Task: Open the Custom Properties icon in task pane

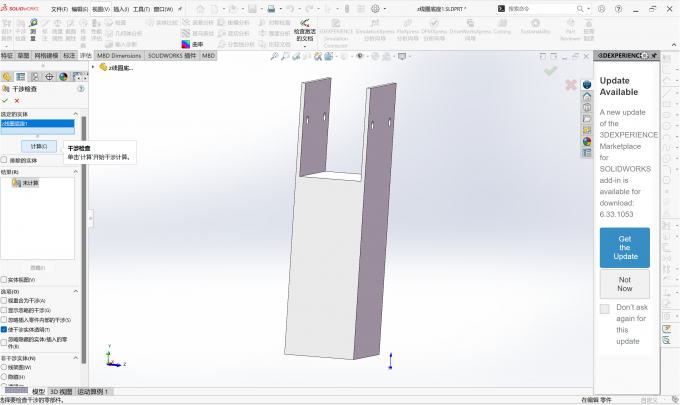Action: 587,153
